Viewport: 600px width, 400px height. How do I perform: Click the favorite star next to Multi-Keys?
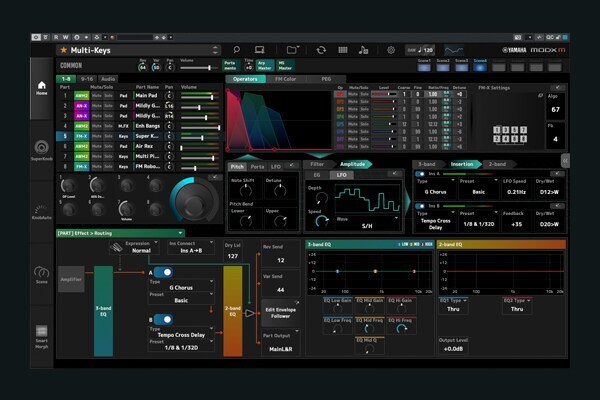63,49
